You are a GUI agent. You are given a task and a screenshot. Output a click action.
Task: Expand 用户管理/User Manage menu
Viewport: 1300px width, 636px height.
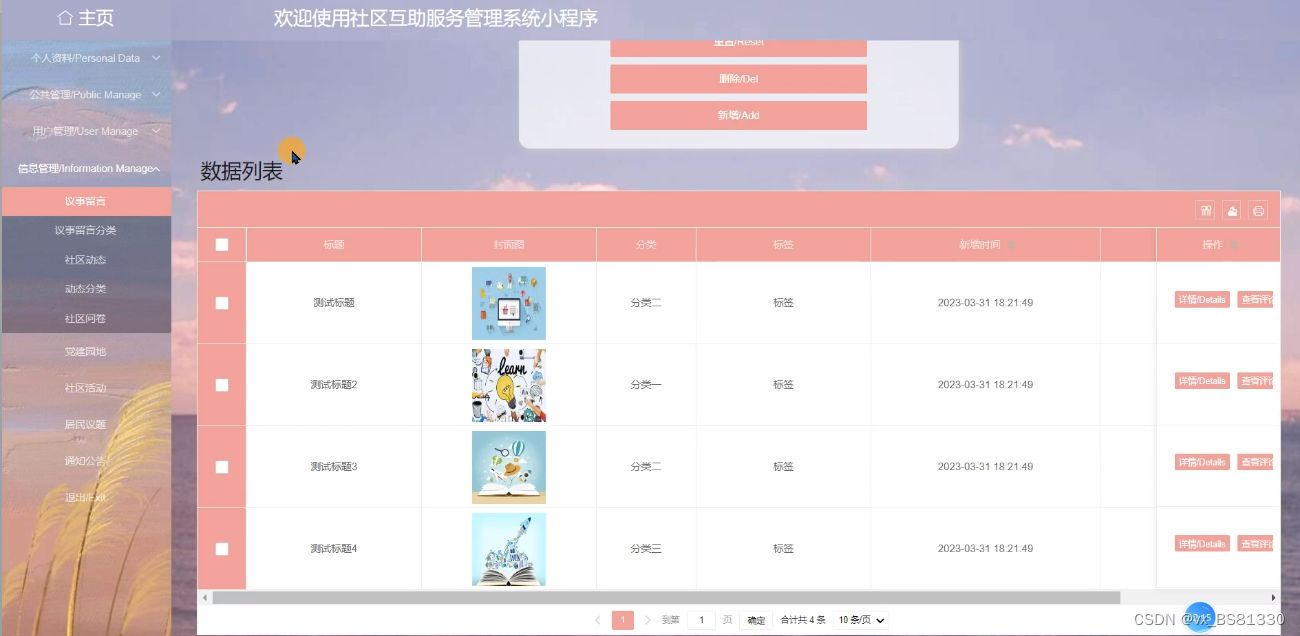pos(86,131)
